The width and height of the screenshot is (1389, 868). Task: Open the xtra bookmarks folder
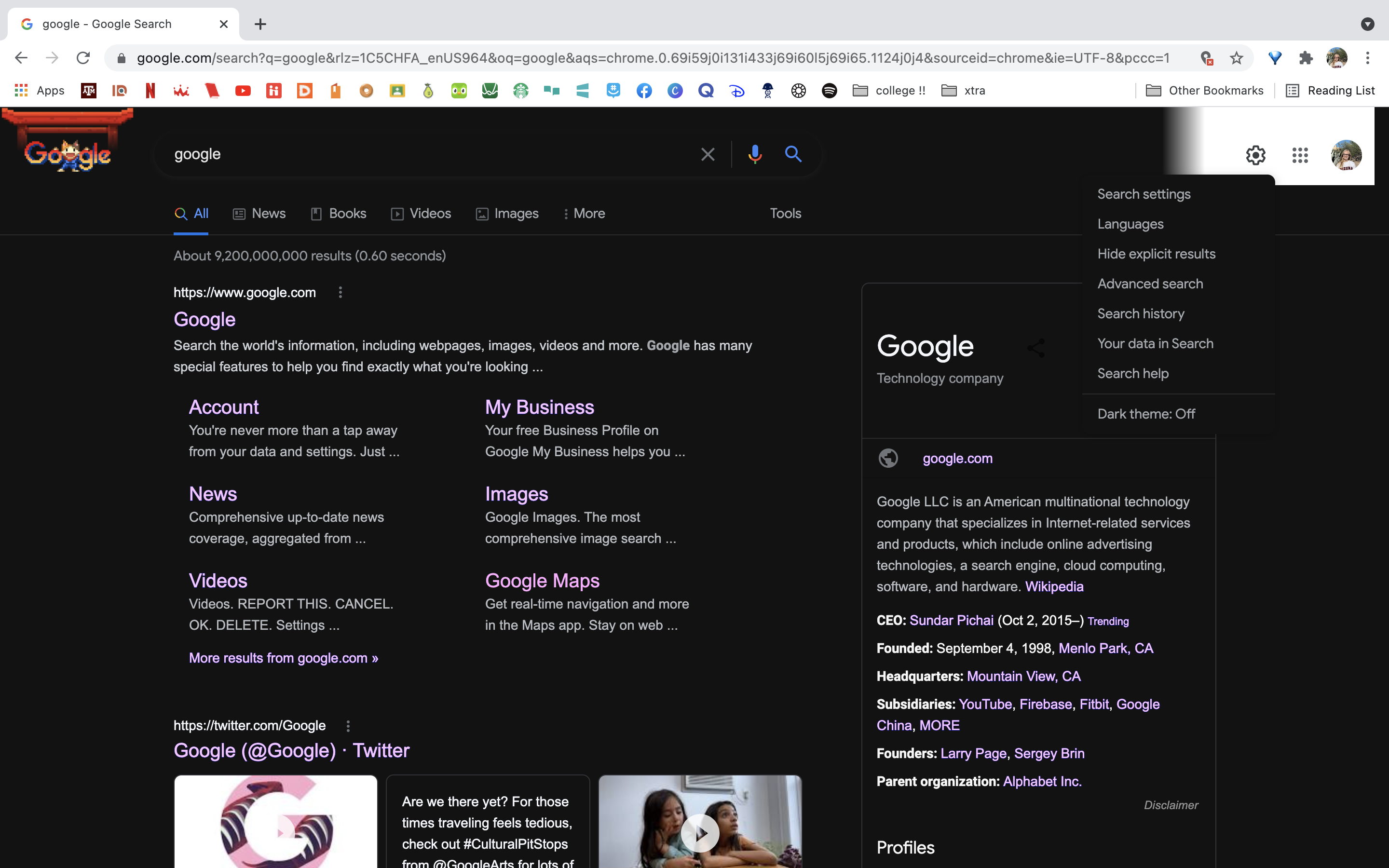pyautogui.click(x=963, y=91)
